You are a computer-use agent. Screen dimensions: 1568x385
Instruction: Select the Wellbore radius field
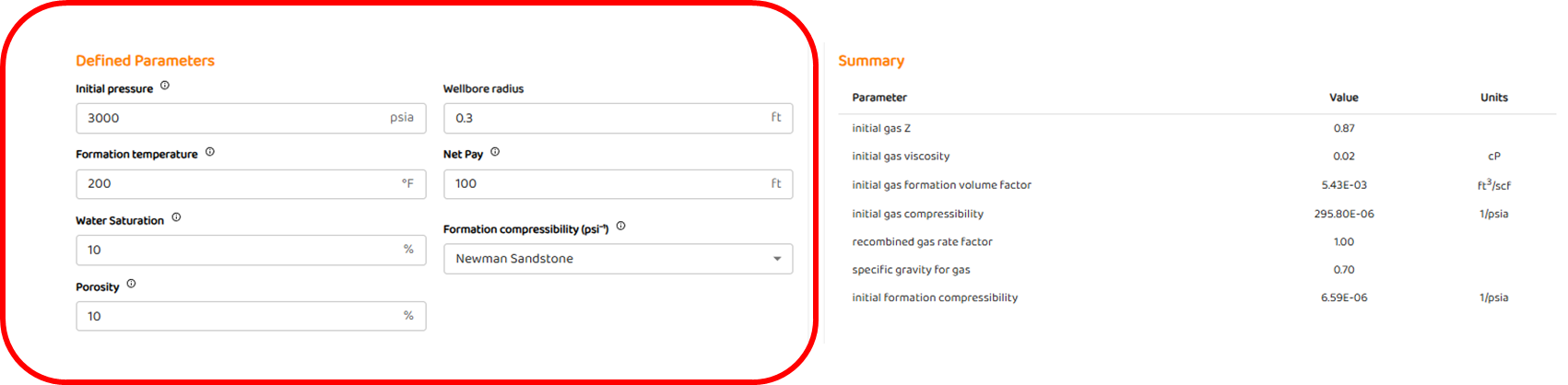pos(604,118)
